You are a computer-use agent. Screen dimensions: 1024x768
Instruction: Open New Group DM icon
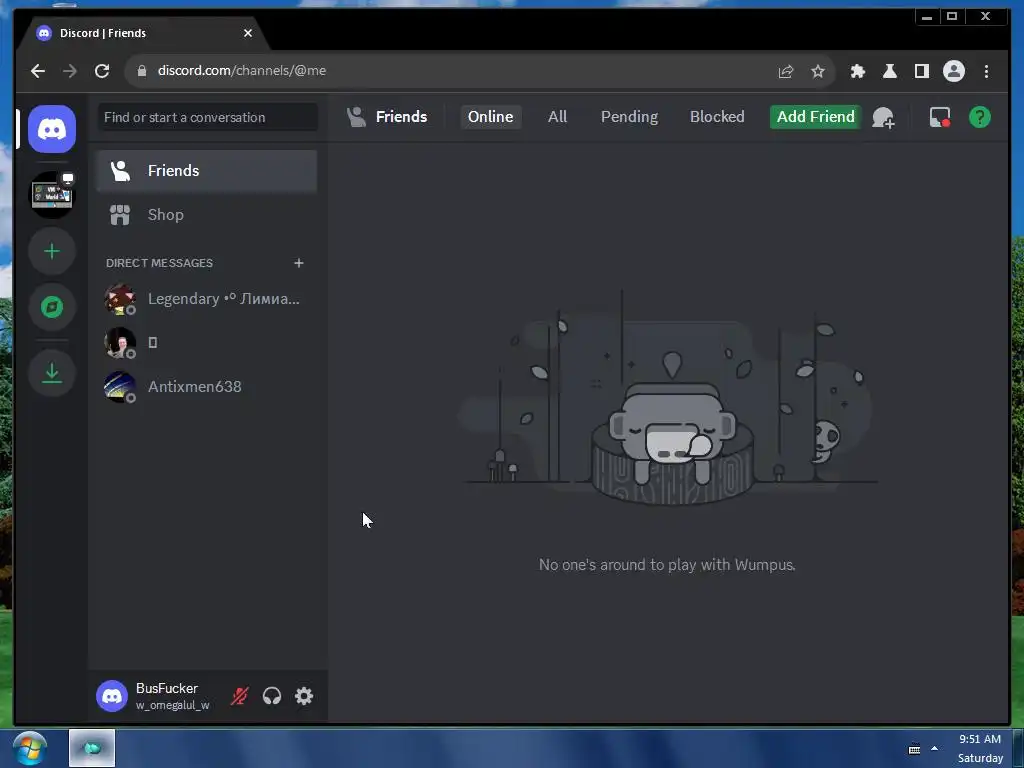click(x=883, y=118)
